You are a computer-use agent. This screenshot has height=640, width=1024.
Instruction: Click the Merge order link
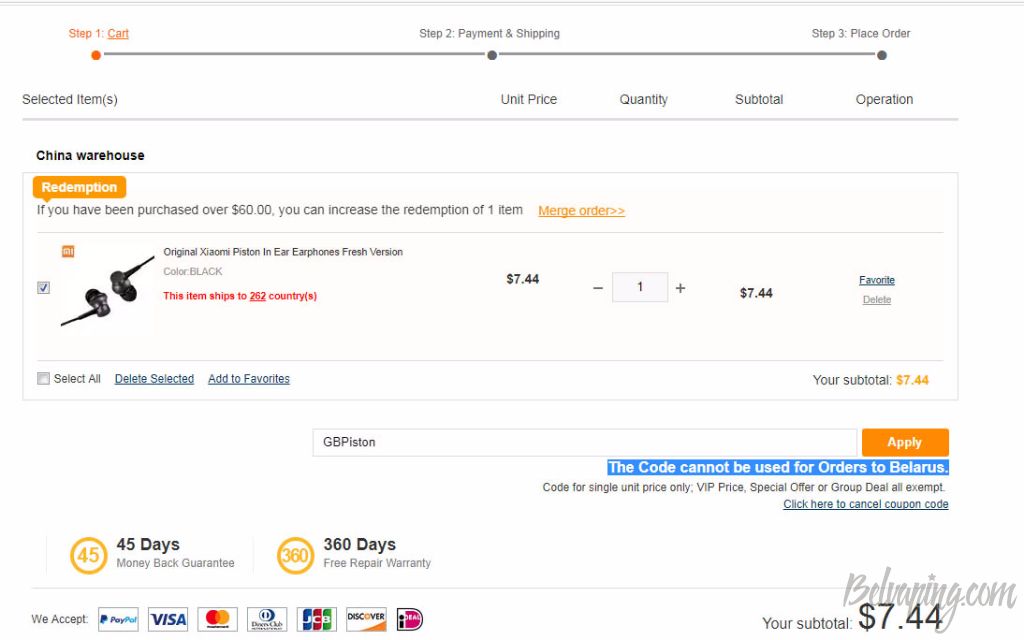coord(581,211)
